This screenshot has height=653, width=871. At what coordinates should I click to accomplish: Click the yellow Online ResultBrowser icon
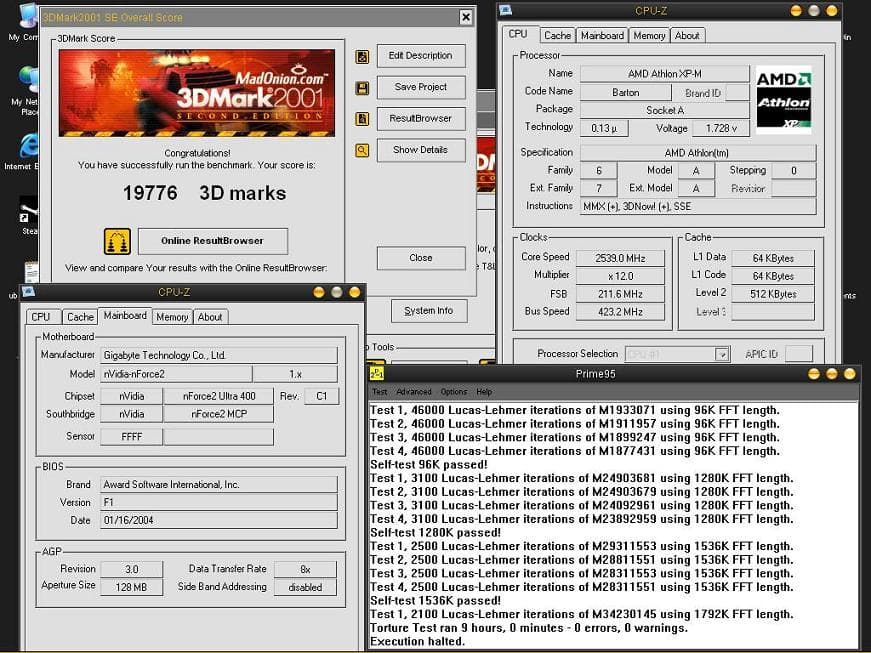117,241
